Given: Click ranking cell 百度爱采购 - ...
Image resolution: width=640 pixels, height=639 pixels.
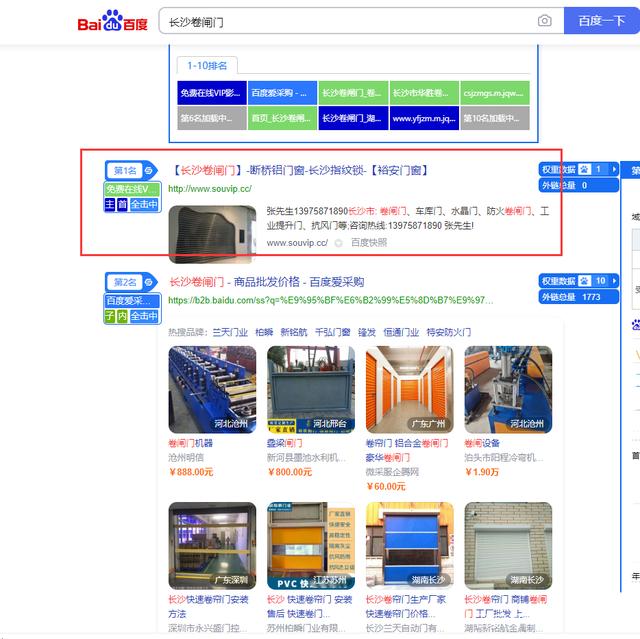Looking at the screenshot, I should point(282,93).
